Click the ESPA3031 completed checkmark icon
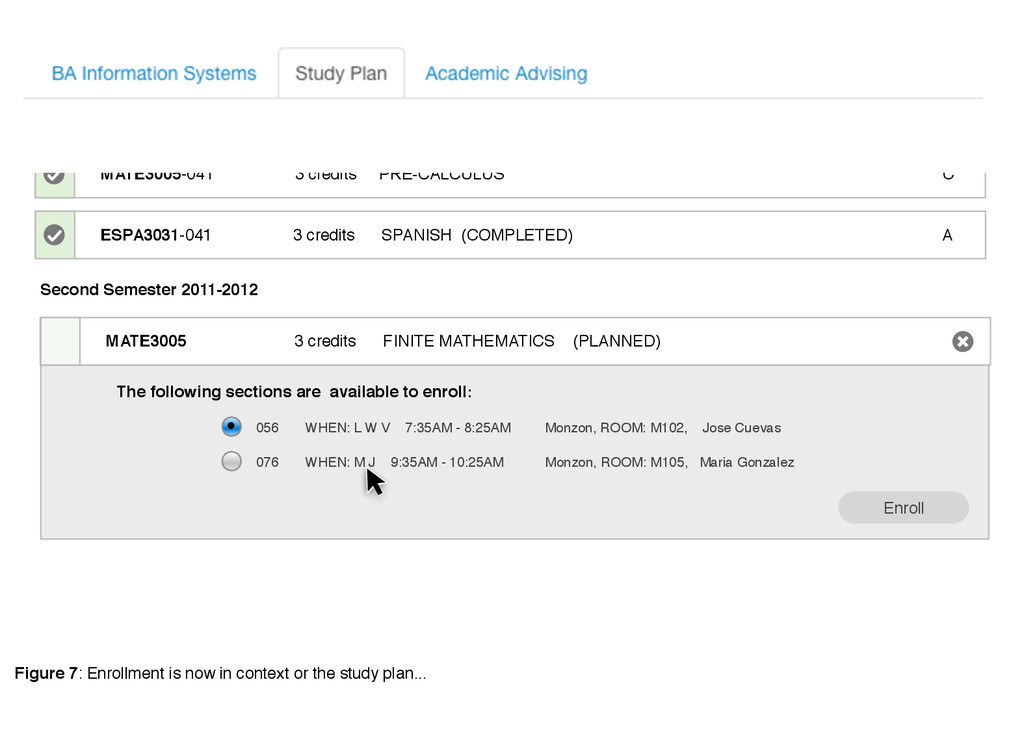The height and width of the screenshot is (749, 1024). point(54,235)
